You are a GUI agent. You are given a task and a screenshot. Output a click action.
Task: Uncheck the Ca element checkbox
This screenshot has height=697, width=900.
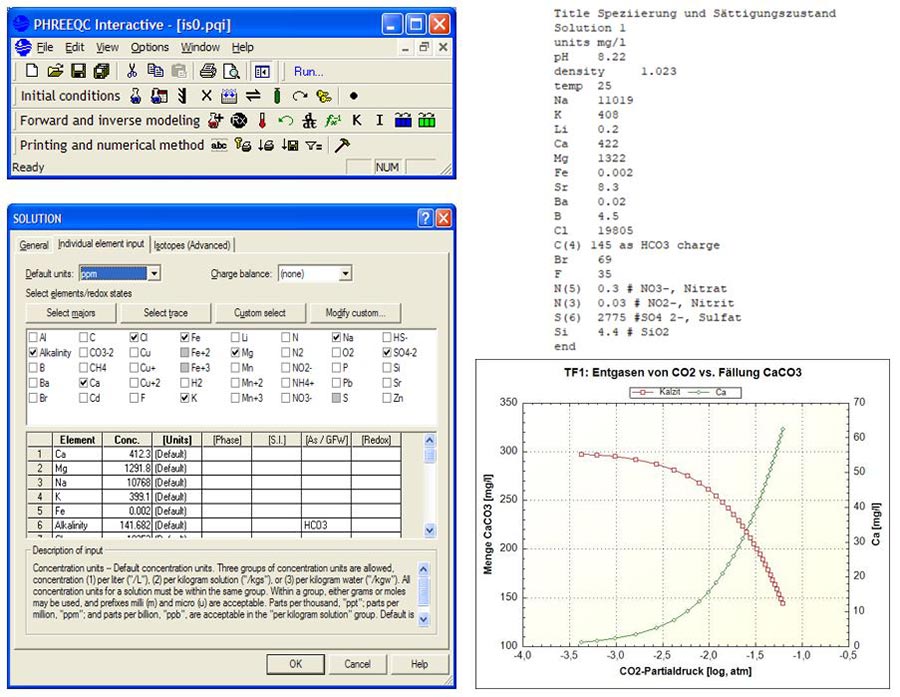tap(84, 383)
